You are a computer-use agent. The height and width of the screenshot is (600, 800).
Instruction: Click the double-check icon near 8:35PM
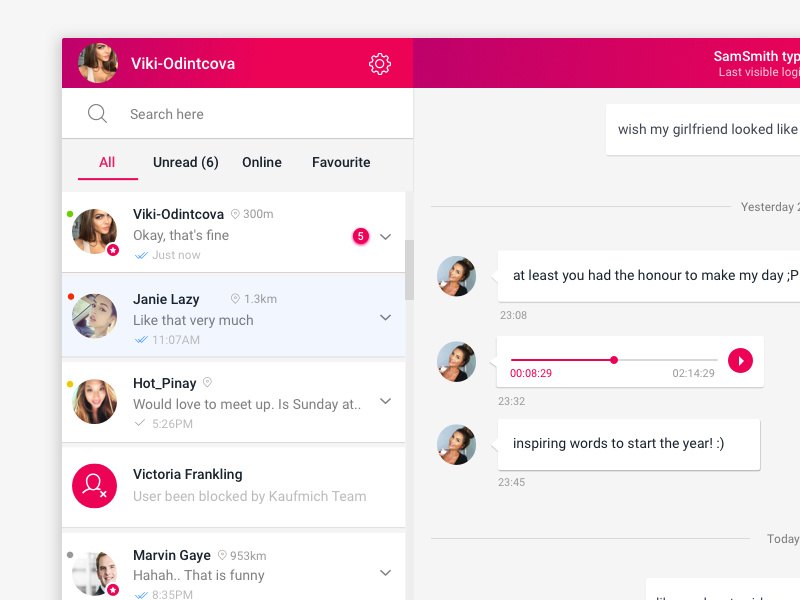(x=141, y=595)
